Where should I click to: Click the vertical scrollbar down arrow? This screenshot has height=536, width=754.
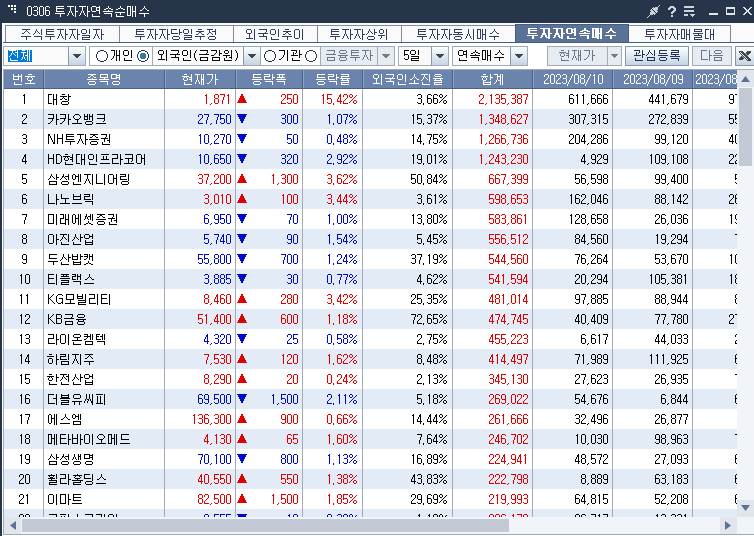[745, 507]
